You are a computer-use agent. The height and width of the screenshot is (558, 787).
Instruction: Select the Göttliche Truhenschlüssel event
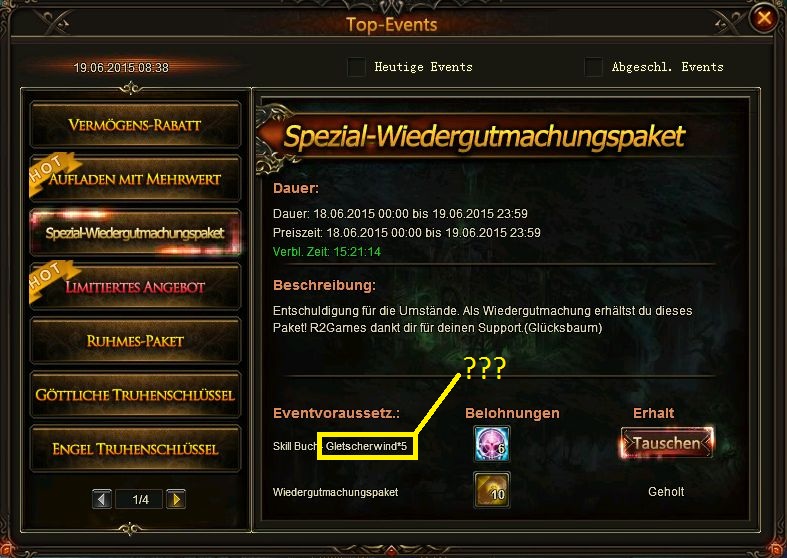coord(135,395)
